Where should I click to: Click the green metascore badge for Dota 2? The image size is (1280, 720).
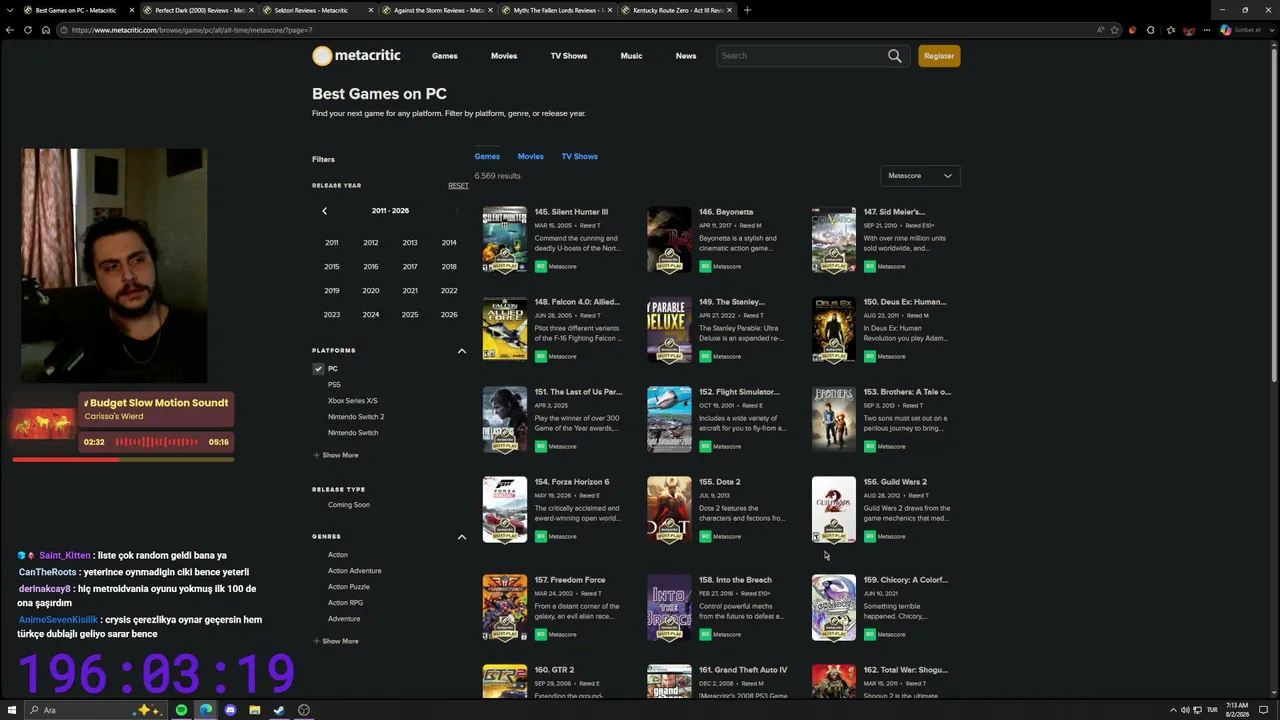click(705, 536)
